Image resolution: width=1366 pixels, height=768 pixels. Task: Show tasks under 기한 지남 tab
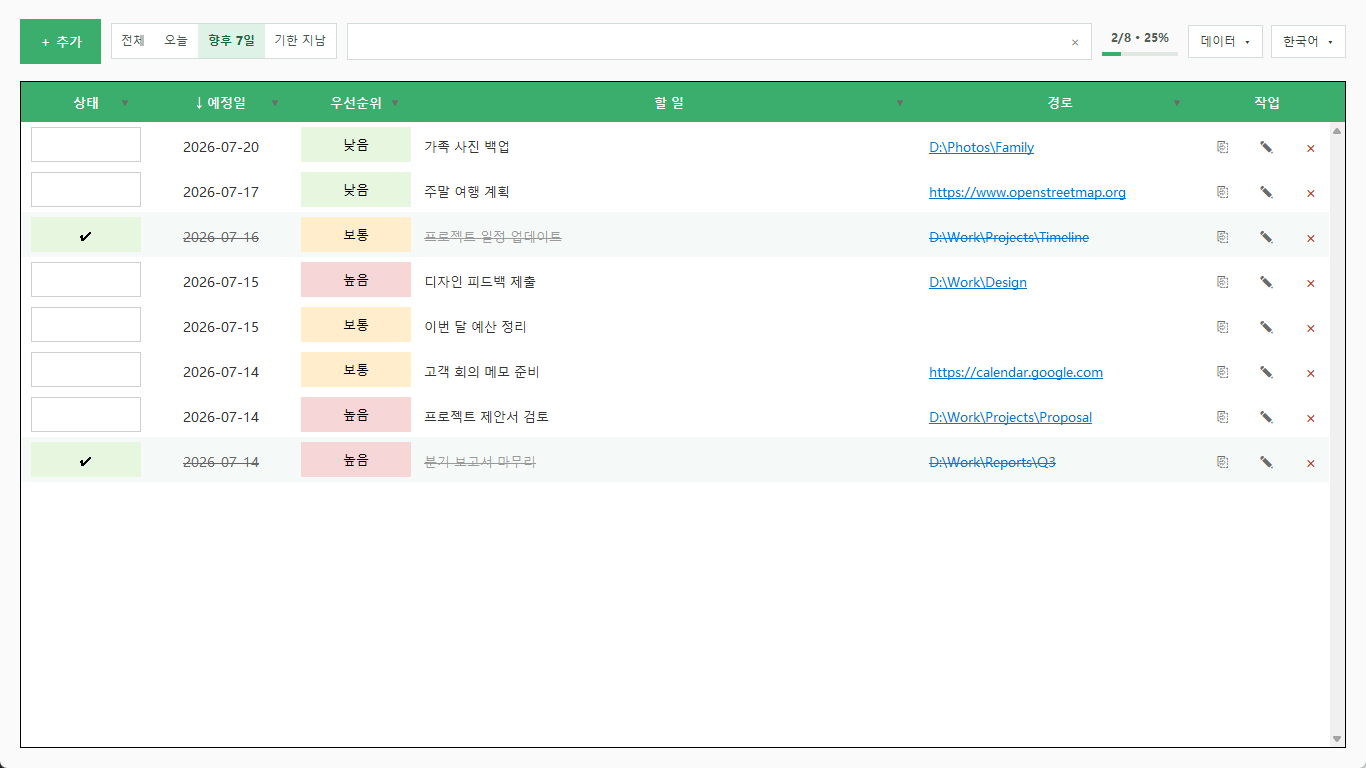[x=300, y=41]
